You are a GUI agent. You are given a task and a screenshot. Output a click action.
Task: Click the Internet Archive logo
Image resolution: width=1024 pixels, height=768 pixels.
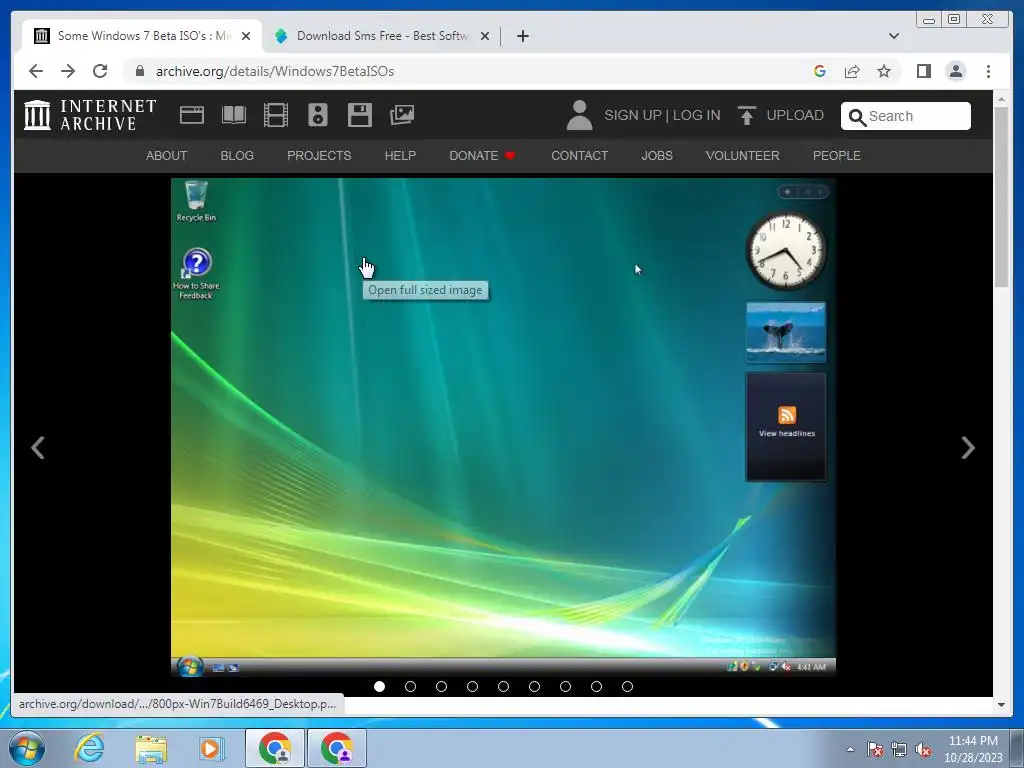click(90, 115)
